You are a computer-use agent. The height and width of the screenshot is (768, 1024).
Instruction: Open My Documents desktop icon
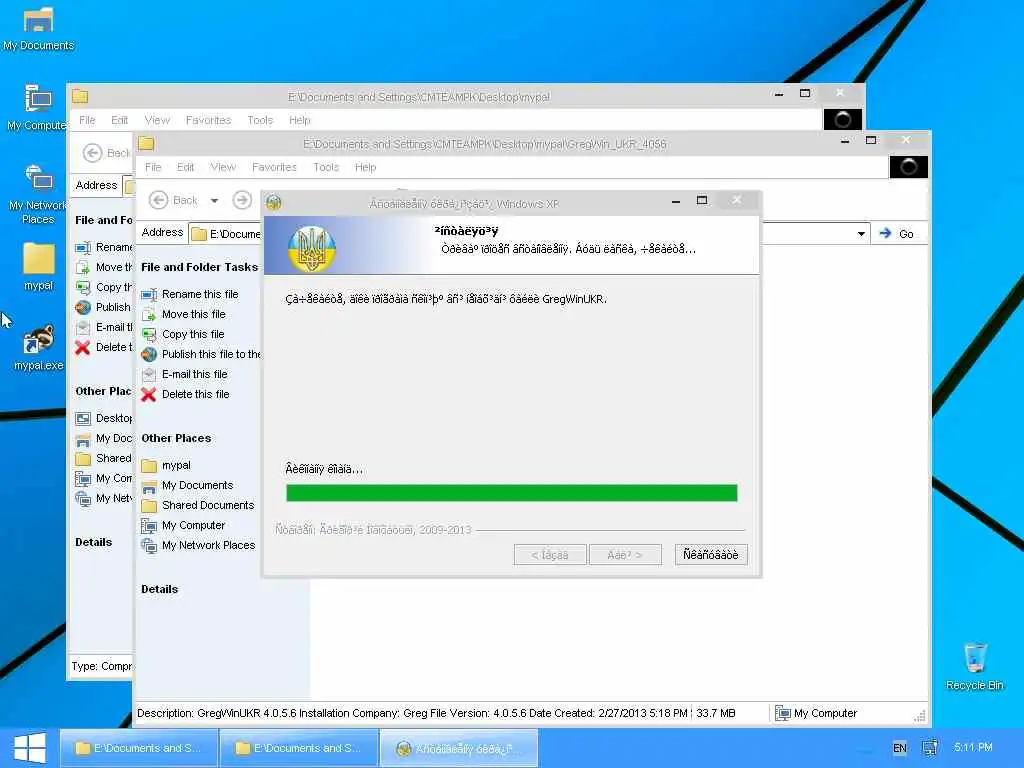click(x=38, y=29)
